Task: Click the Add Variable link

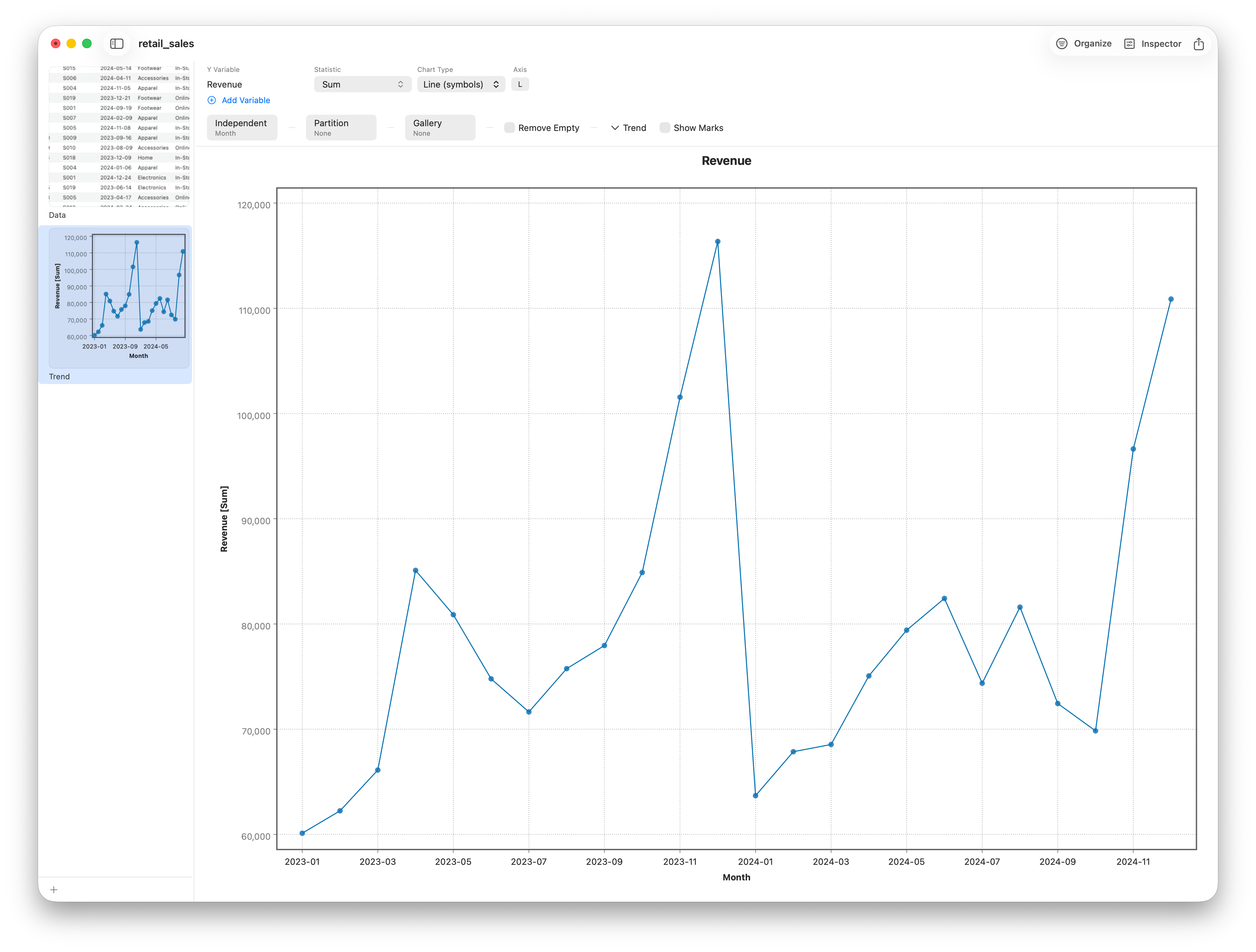Action: [x=246, y=100]
